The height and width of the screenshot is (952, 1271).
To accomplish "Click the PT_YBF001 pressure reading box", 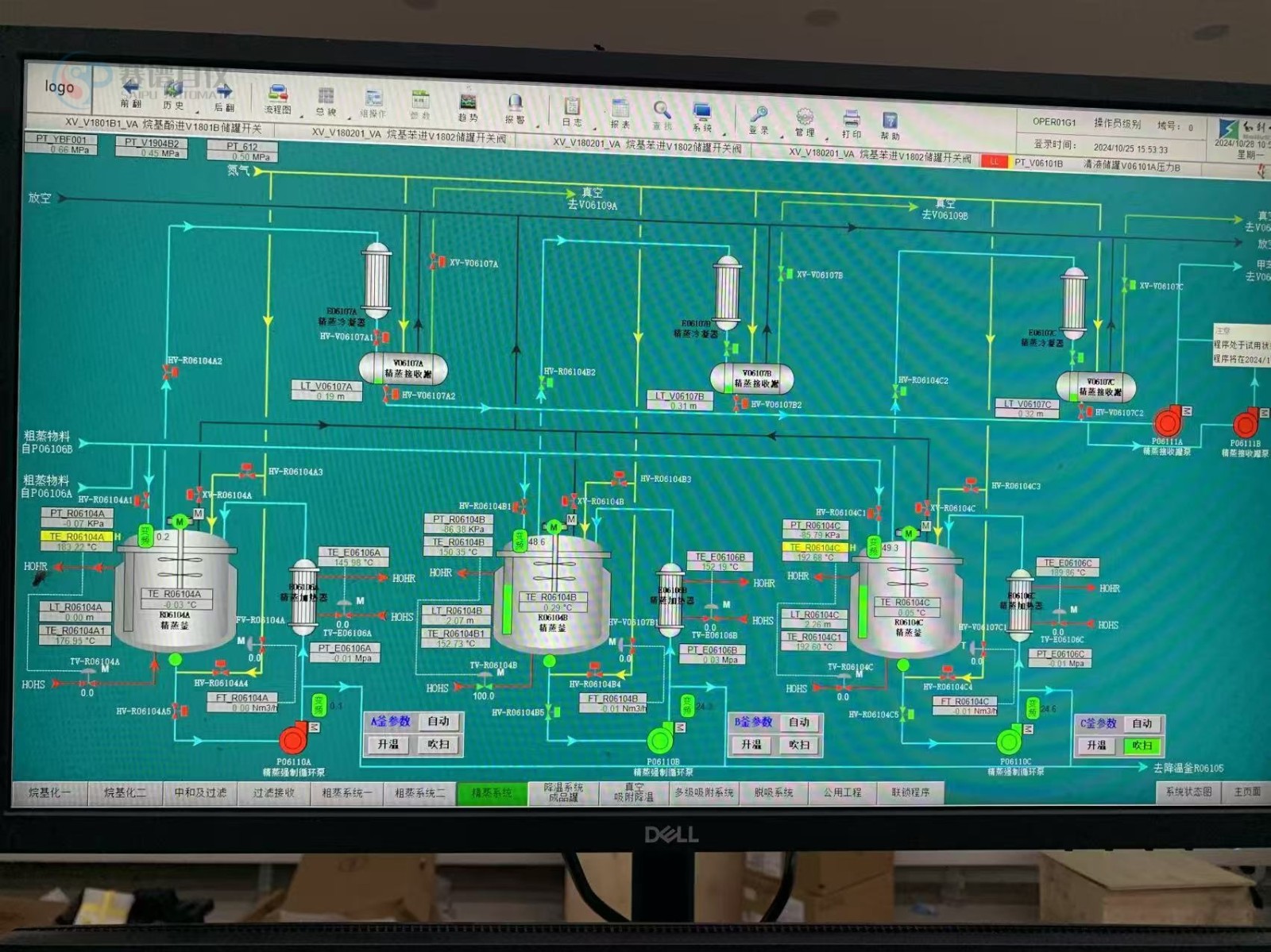I will click(62, 144).
